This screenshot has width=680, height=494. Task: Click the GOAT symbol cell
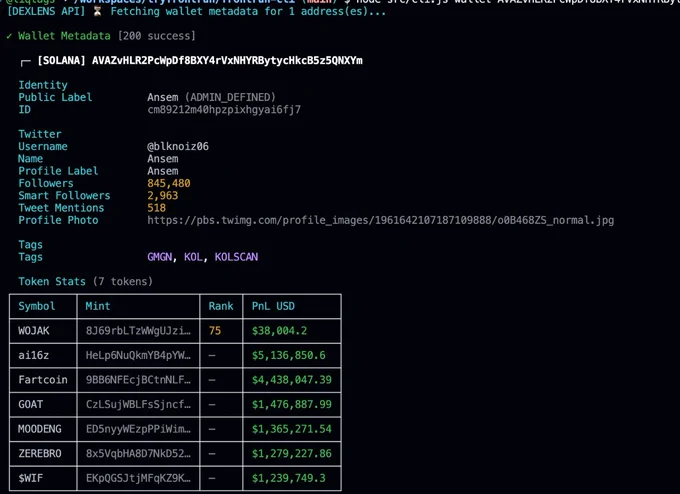click(30, 405)
